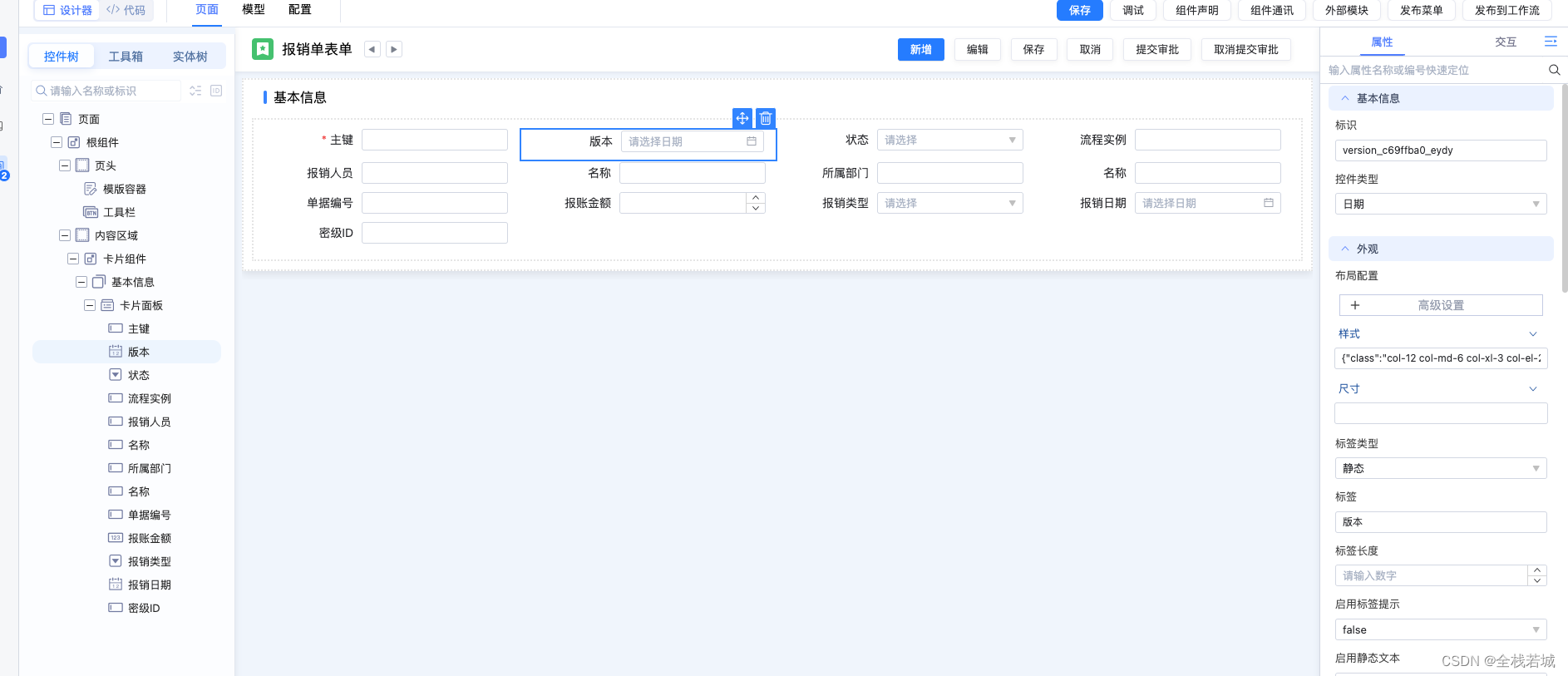Select 所属部门 node in control tree
The height and width of the screenshot is (676, 1568).
point(140,468)
